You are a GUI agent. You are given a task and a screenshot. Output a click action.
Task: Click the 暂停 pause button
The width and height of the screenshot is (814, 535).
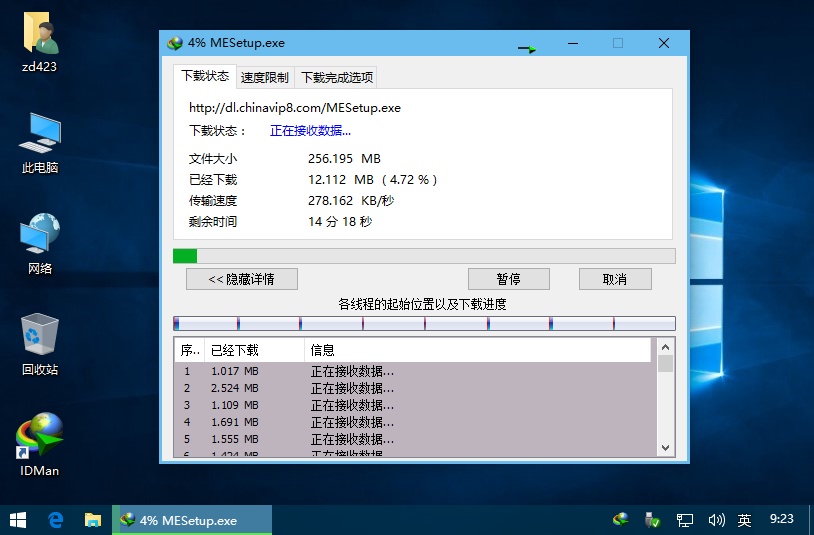(x=508, y=279)
